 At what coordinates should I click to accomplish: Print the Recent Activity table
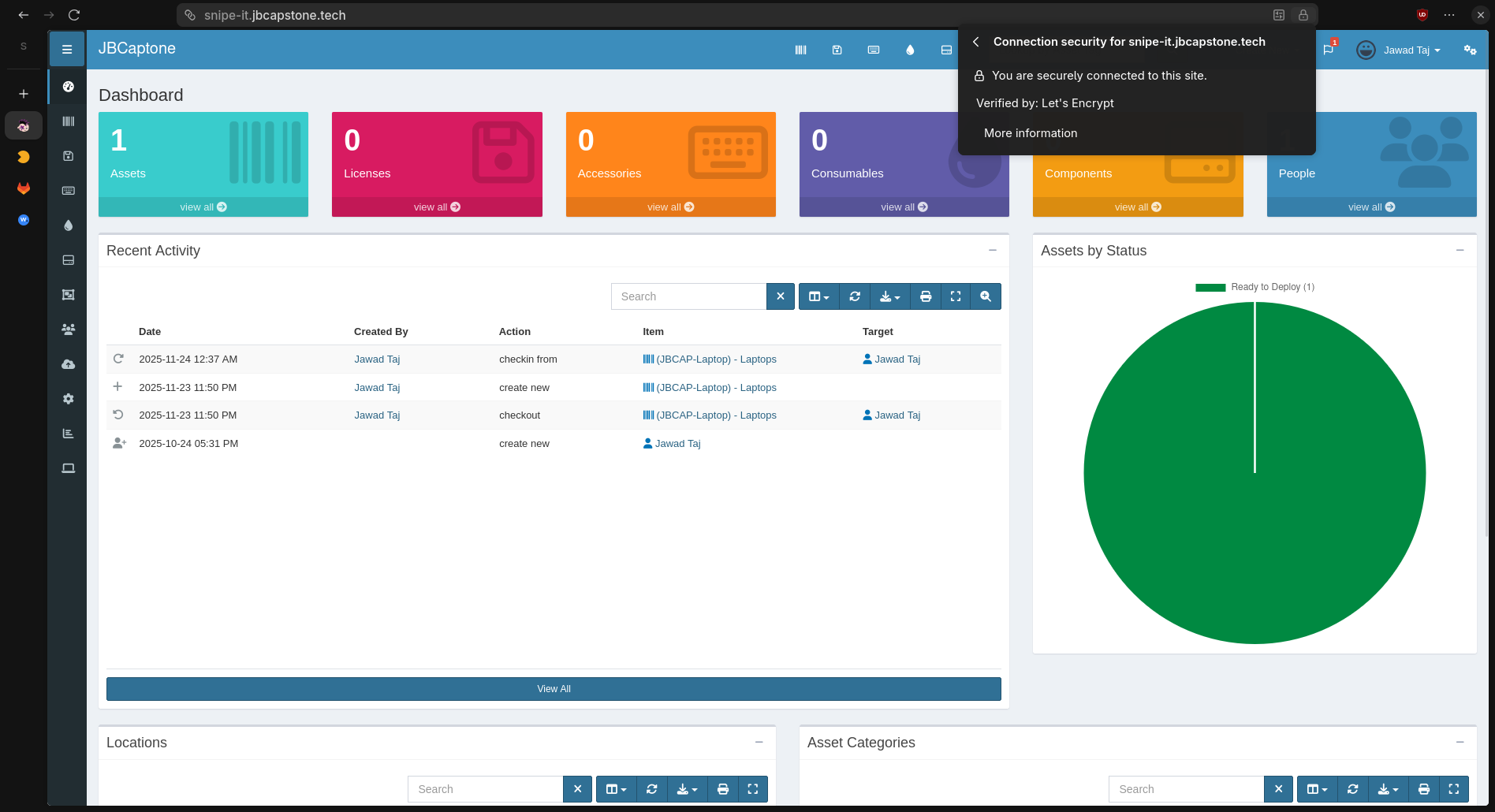(925, 296)
